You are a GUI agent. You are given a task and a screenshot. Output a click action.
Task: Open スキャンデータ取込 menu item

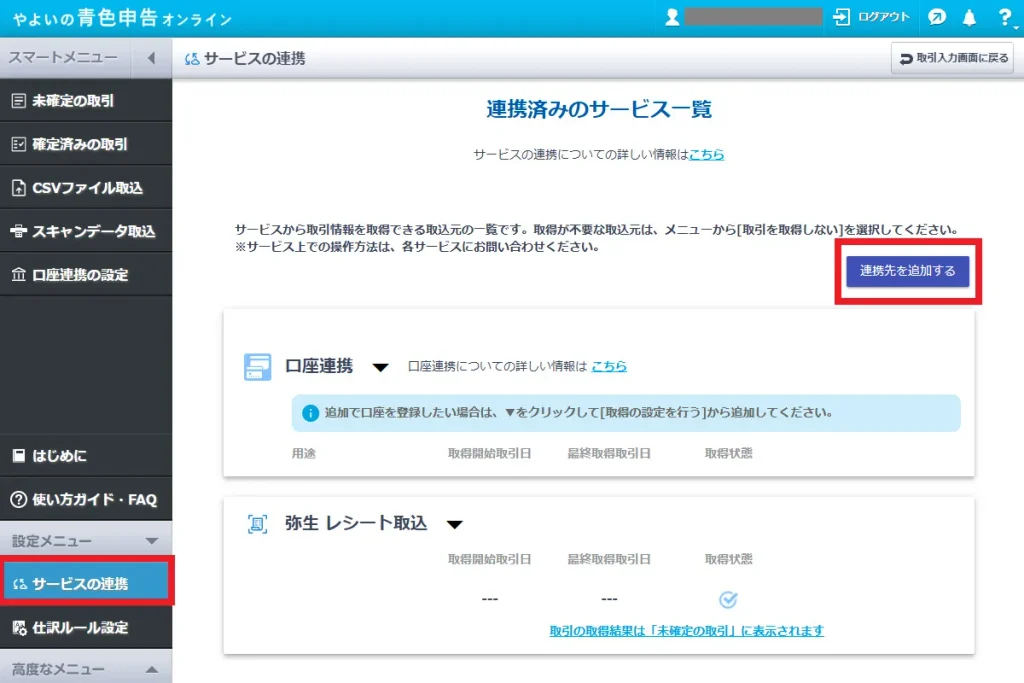tap(86, 231)
